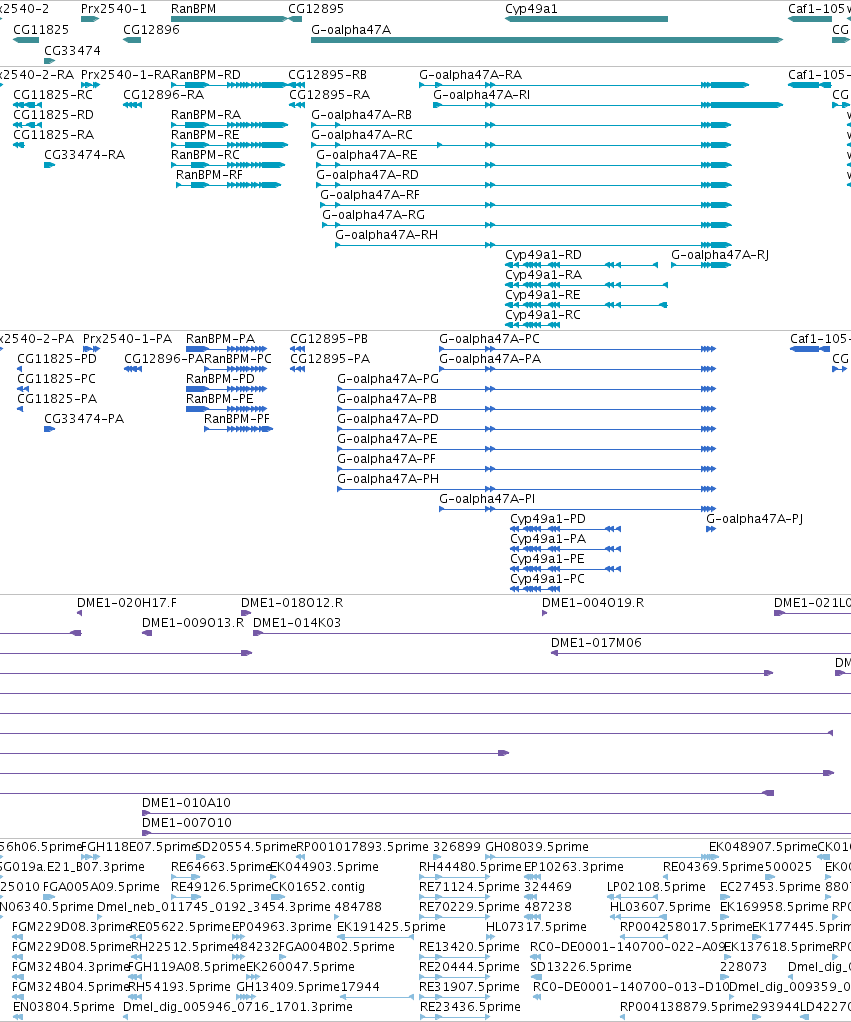This screenshot has height=1022, width=851.
Task: Click EST RH44480.5prime
Action: pos(470,868)
